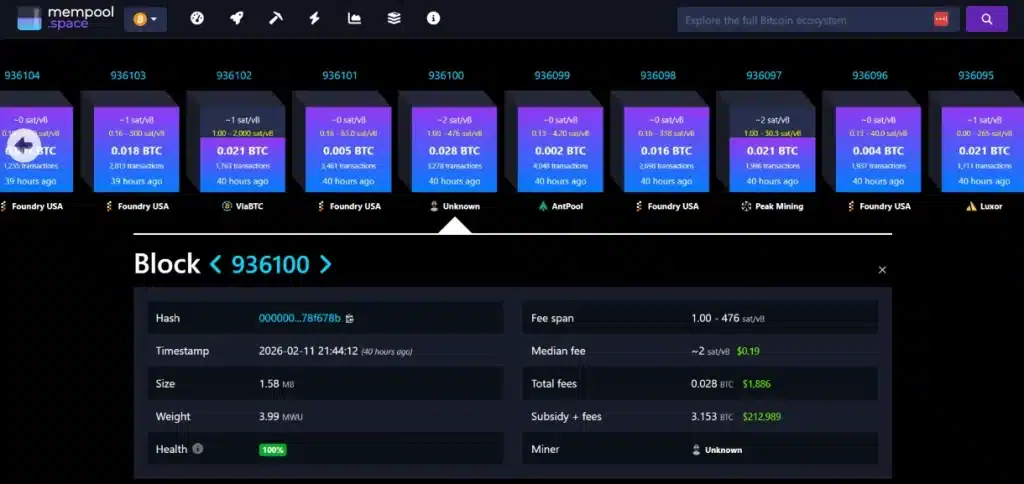This screenshot has width=1024, height=484.
Task: Click the Health info icon
Action: coord(198,449)
